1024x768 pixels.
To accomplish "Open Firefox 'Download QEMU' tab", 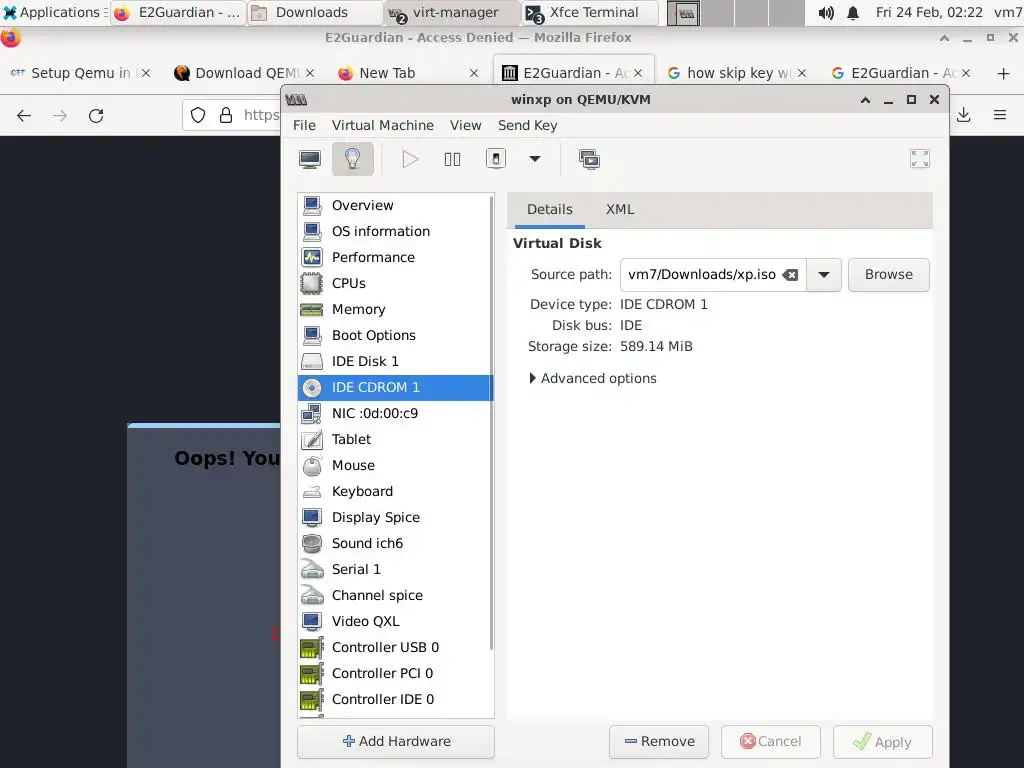I will click(x=243, y=73).
